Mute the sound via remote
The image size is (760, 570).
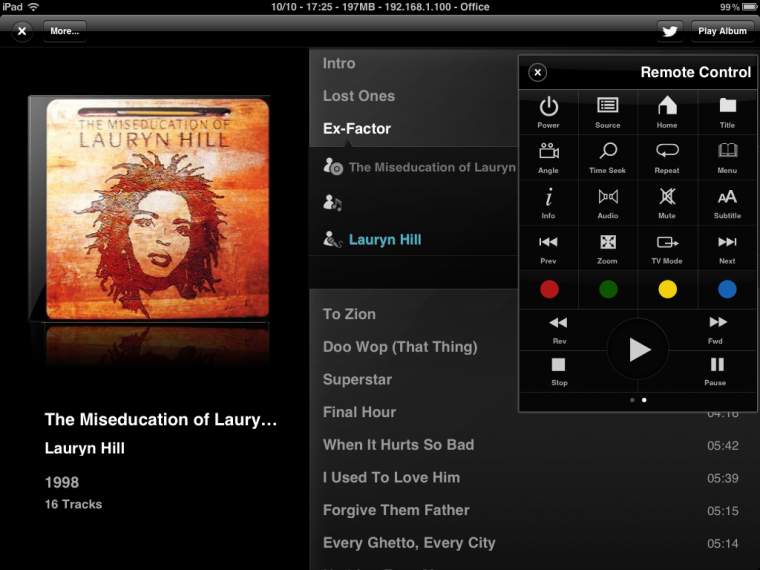667,203
